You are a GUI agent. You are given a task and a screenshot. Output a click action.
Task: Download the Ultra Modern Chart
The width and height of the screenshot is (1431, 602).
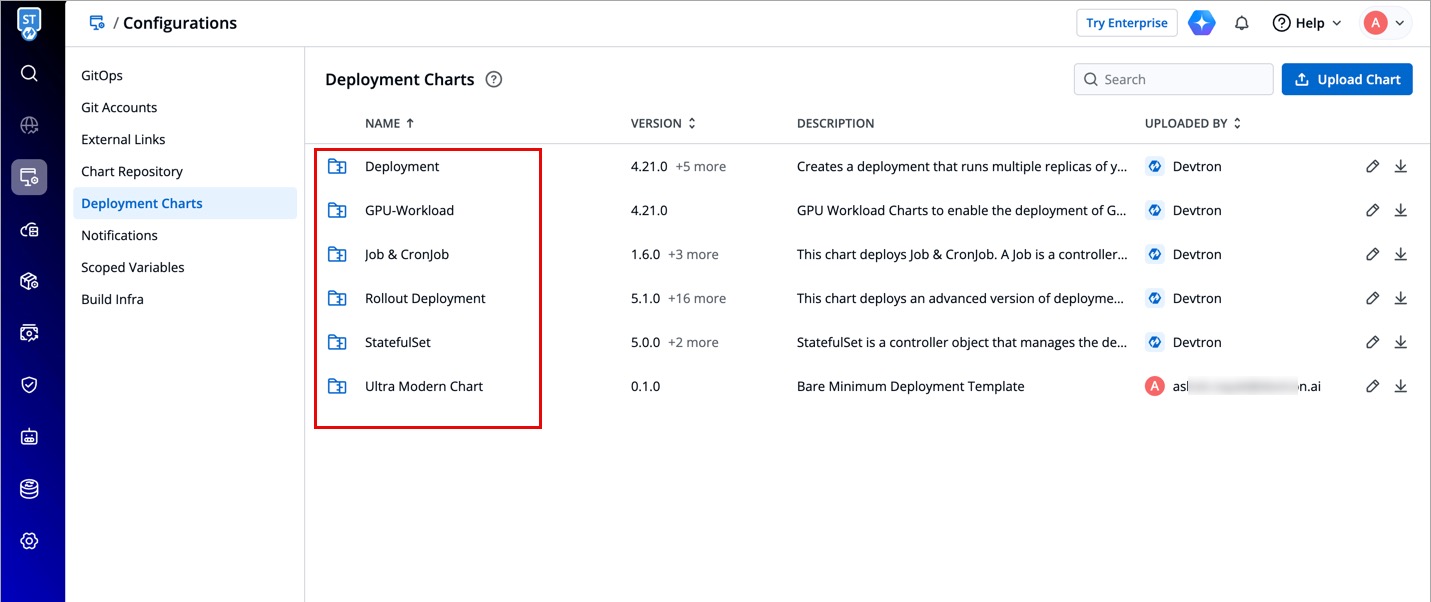click(1400, 387)
